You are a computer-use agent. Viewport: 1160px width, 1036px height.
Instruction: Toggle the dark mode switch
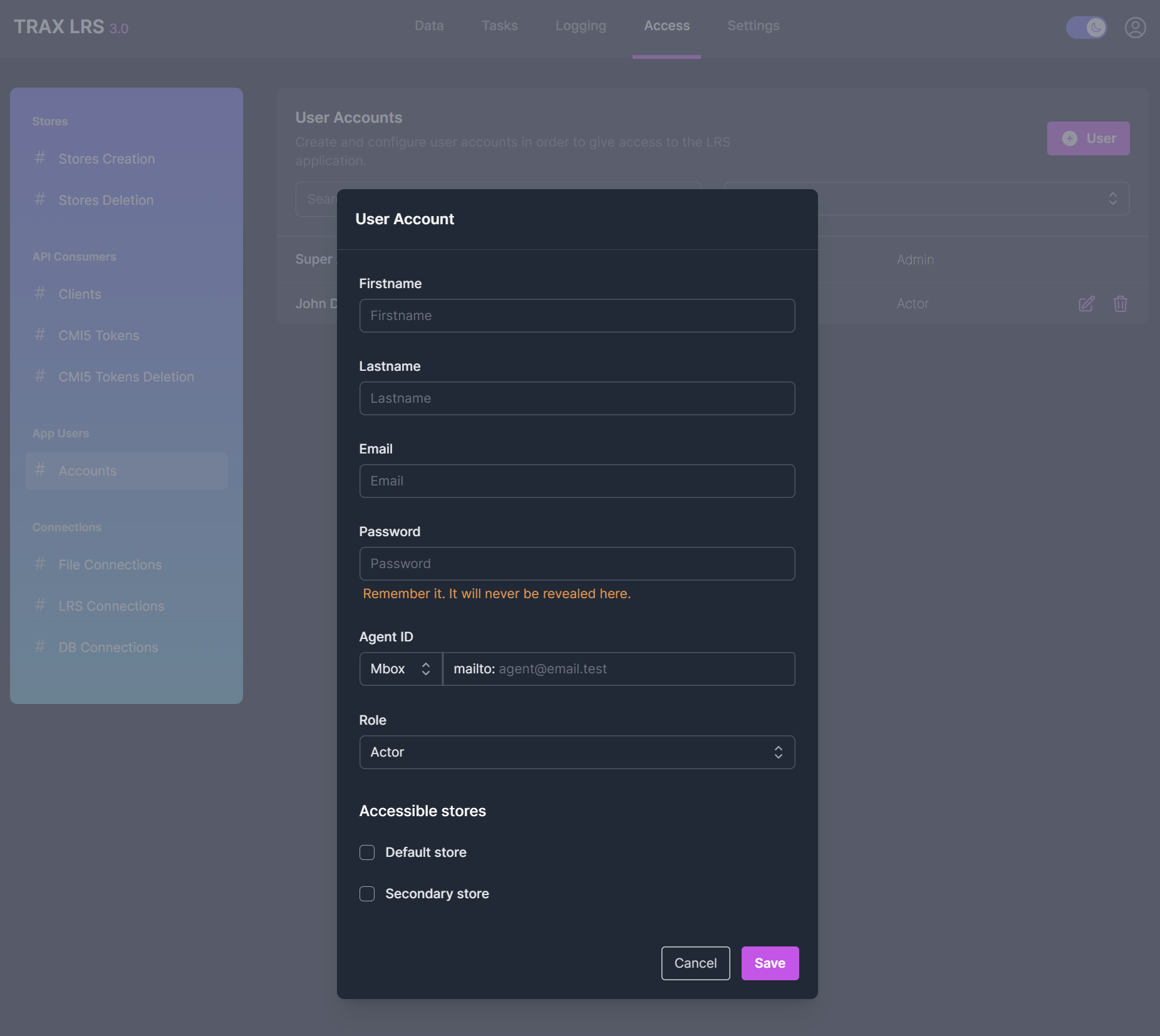click(x=1087, y=28)
